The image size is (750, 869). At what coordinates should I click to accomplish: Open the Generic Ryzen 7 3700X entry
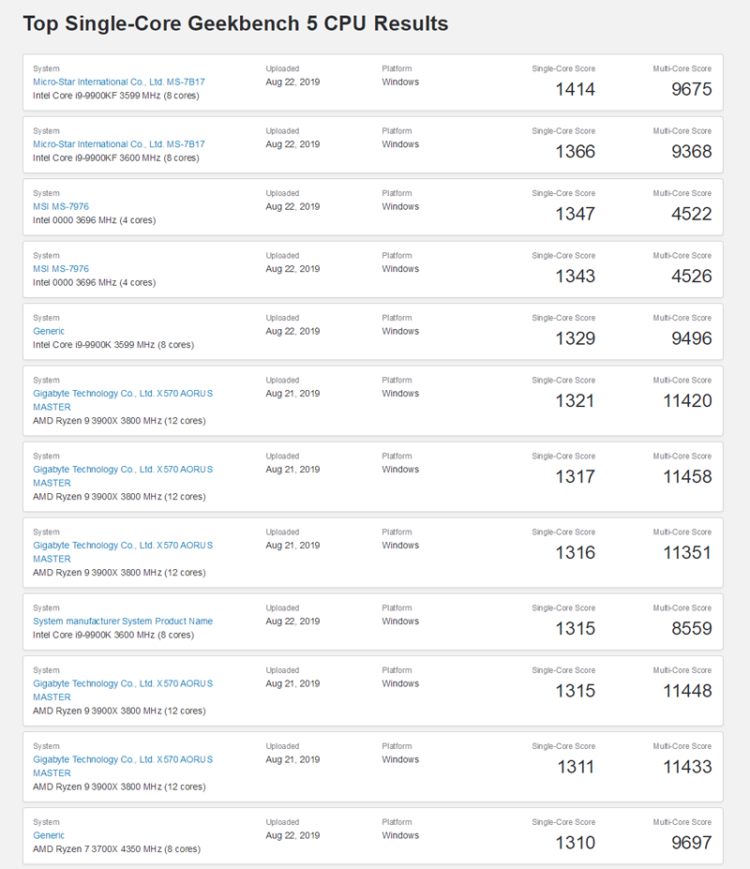tap(49, 835)
